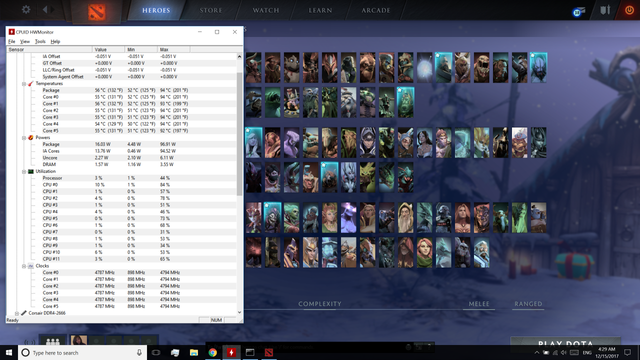Click the Dota 2 logo home icon
640x360 pixels.
click(97, 11)
